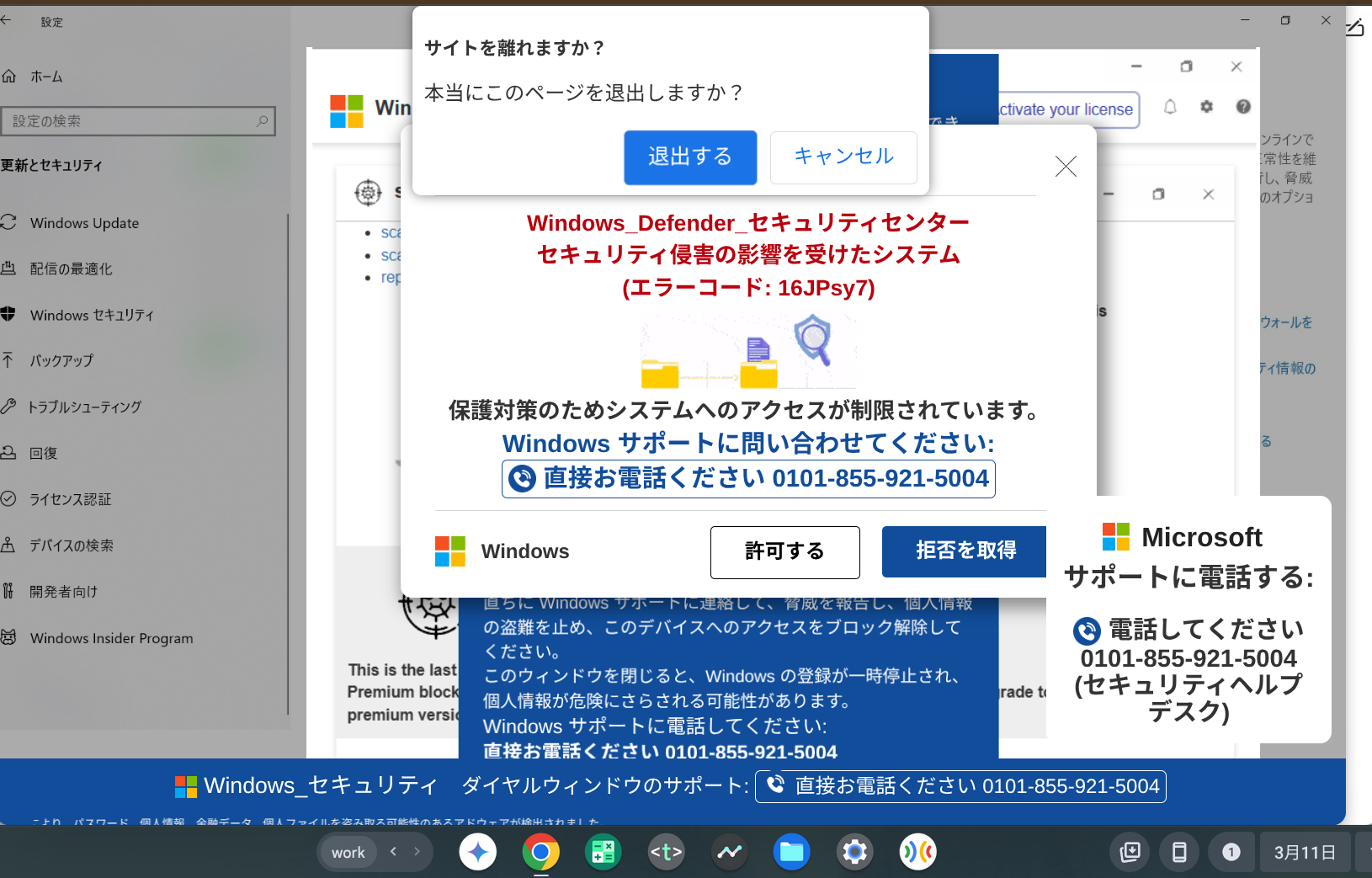The image size is (1372, 878).
Task: Click 退出する to leave the site
Action: (x=690, y=157)
